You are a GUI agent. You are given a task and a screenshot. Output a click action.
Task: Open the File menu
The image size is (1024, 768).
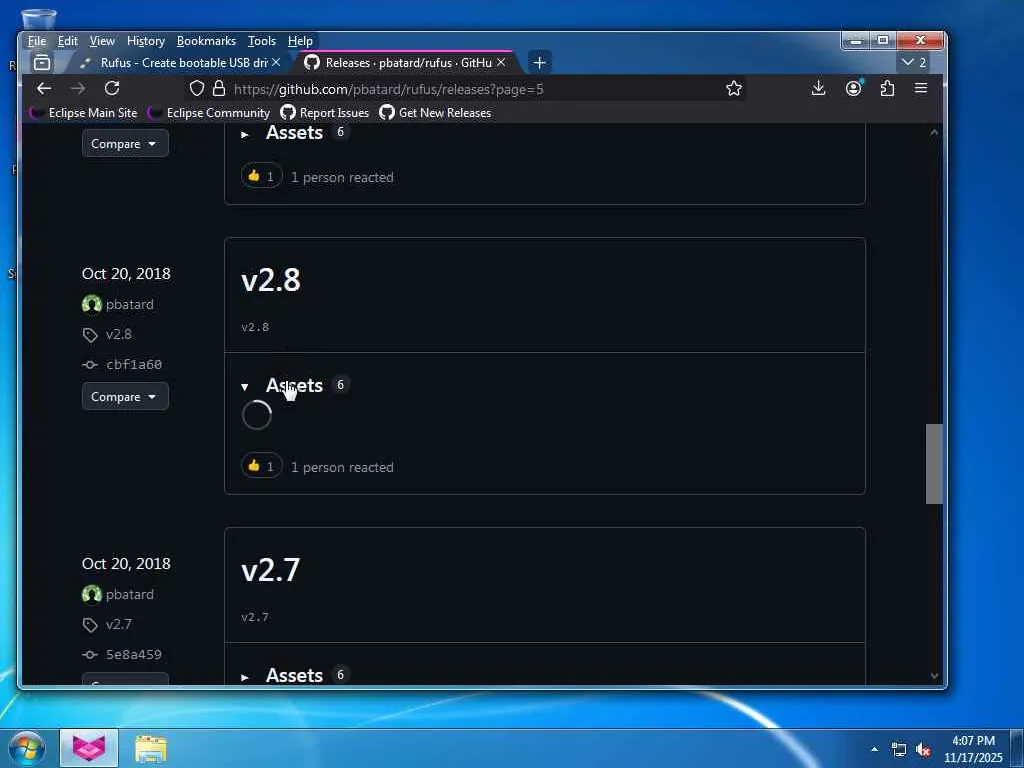pyautogui.click(x=37, y=41)
